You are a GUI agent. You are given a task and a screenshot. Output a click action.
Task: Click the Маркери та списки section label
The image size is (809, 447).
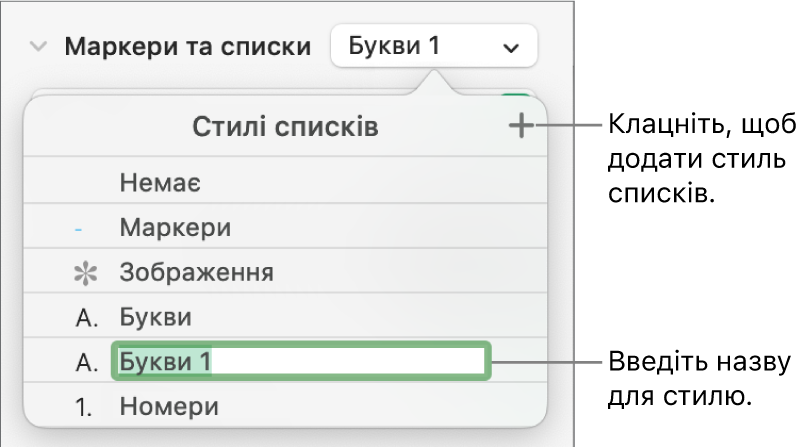187,47
